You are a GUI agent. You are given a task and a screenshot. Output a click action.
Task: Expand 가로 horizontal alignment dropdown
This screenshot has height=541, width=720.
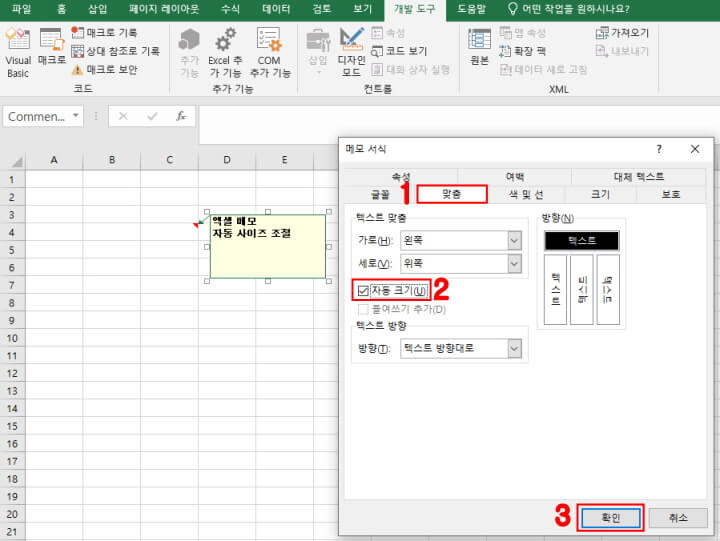[x=514, y=240]
